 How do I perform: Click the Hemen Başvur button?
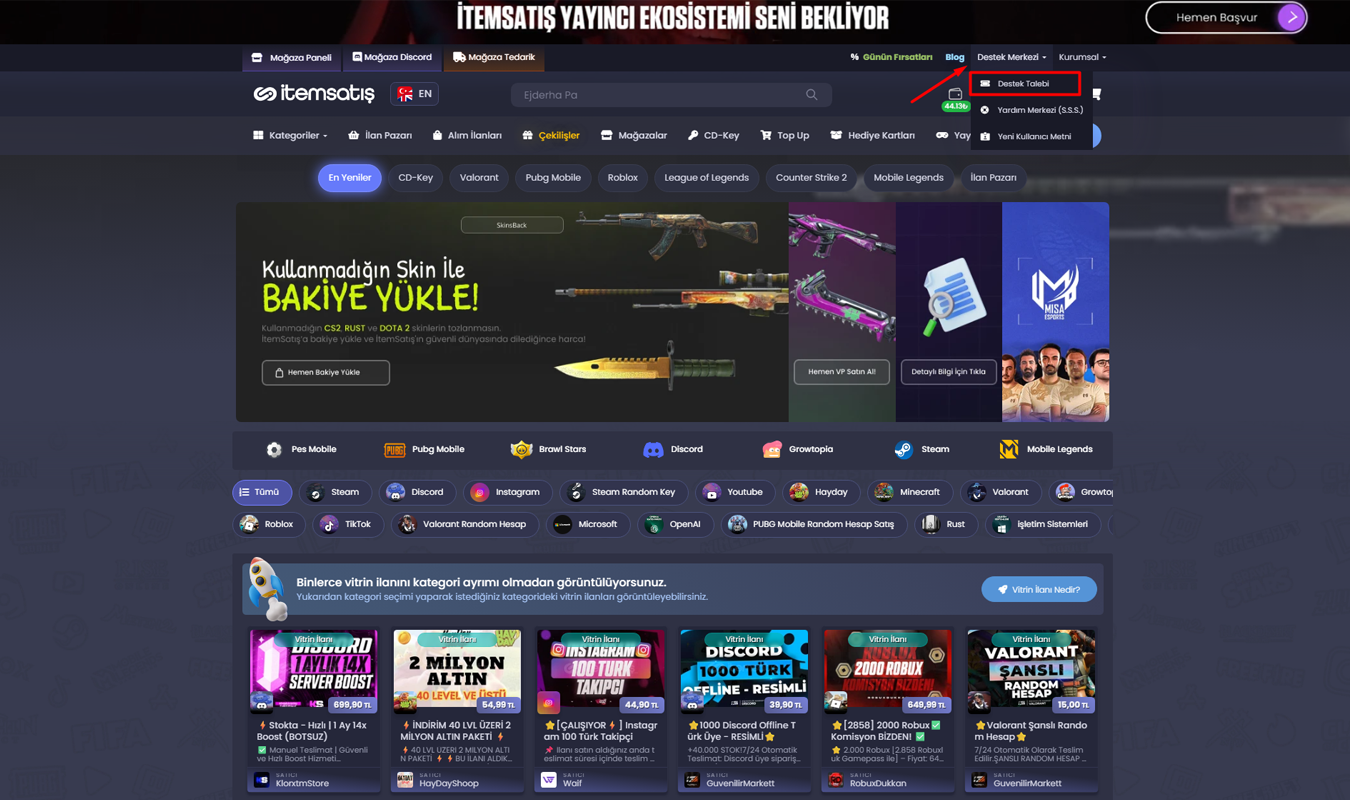1227,17
